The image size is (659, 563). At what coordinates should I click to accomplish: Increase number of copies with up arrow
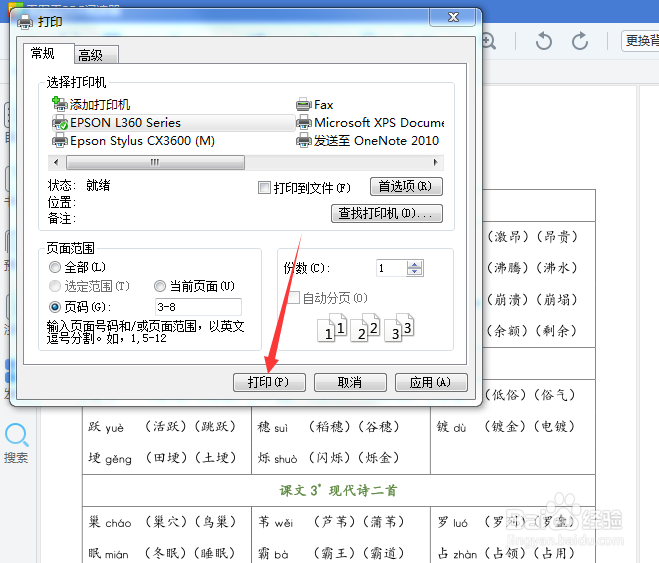(415, 264)
